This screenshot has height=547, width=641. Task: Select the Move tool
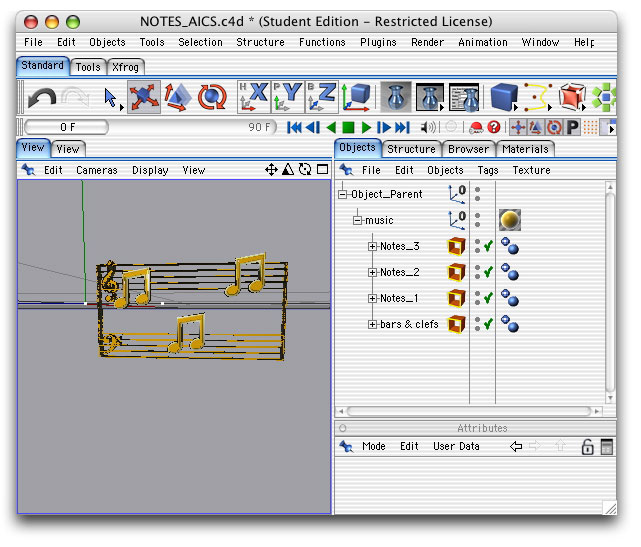[145, 97]
